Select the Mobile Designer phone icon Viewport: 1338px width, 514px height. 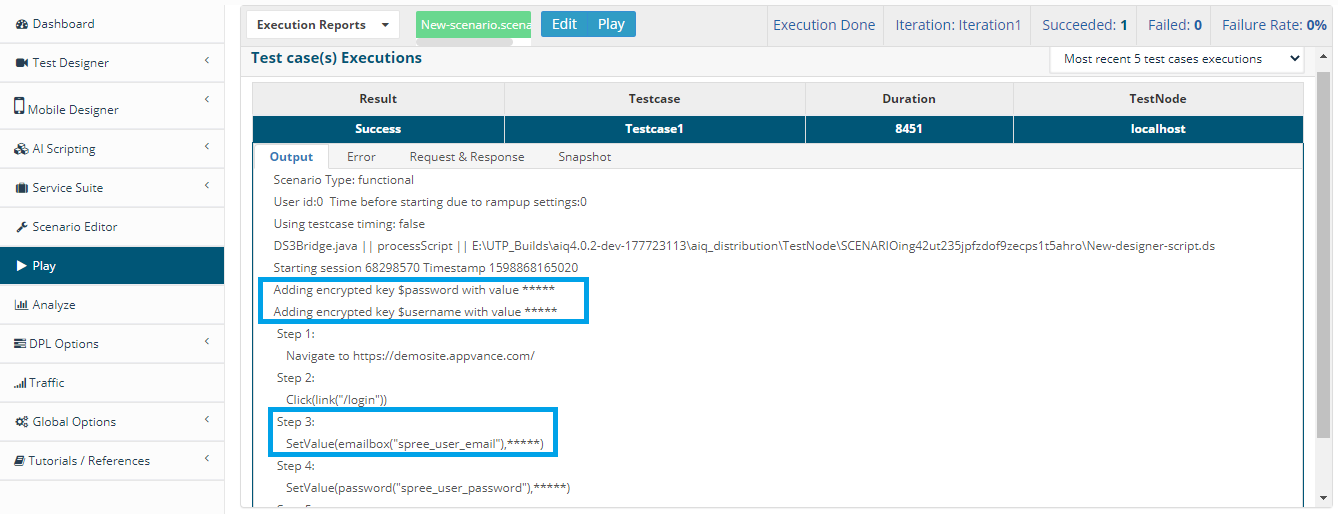click(x=19, y=106)
